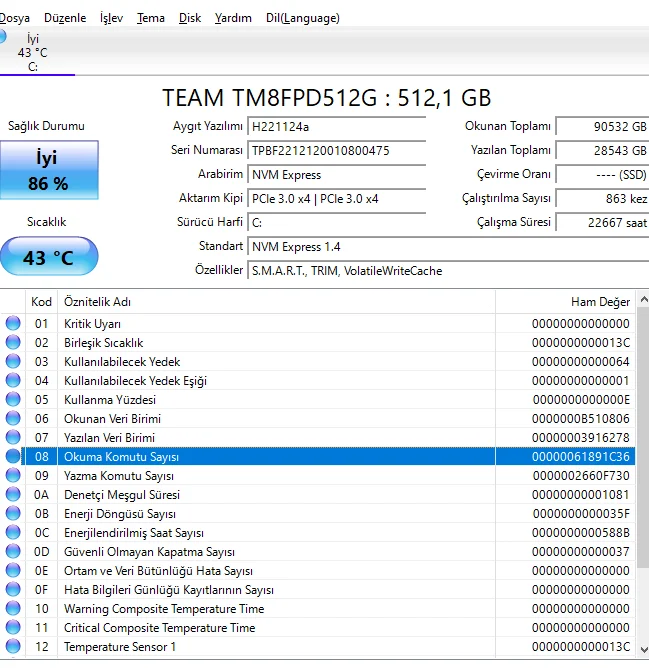Click the Aktarım Kipi PCIe 3.0 x4 field

click(x=337, y=199)
